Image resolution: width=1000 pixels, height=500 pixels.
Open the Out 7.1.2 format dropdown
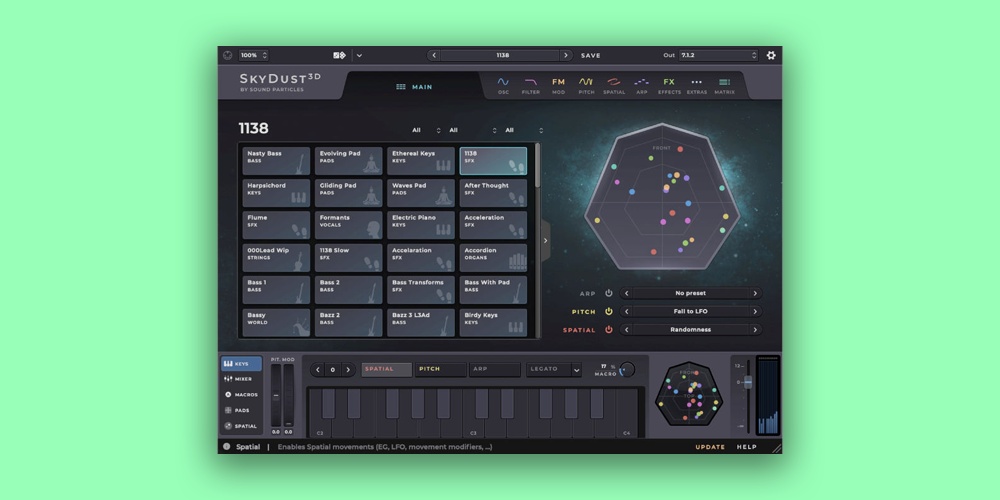click(x=718, y=55)
